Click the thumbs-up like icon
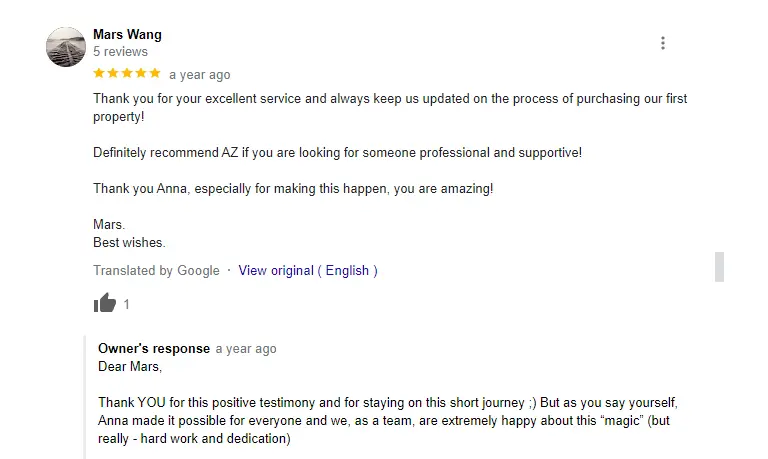This screenshot has height=459, width=768. (104, 303)
